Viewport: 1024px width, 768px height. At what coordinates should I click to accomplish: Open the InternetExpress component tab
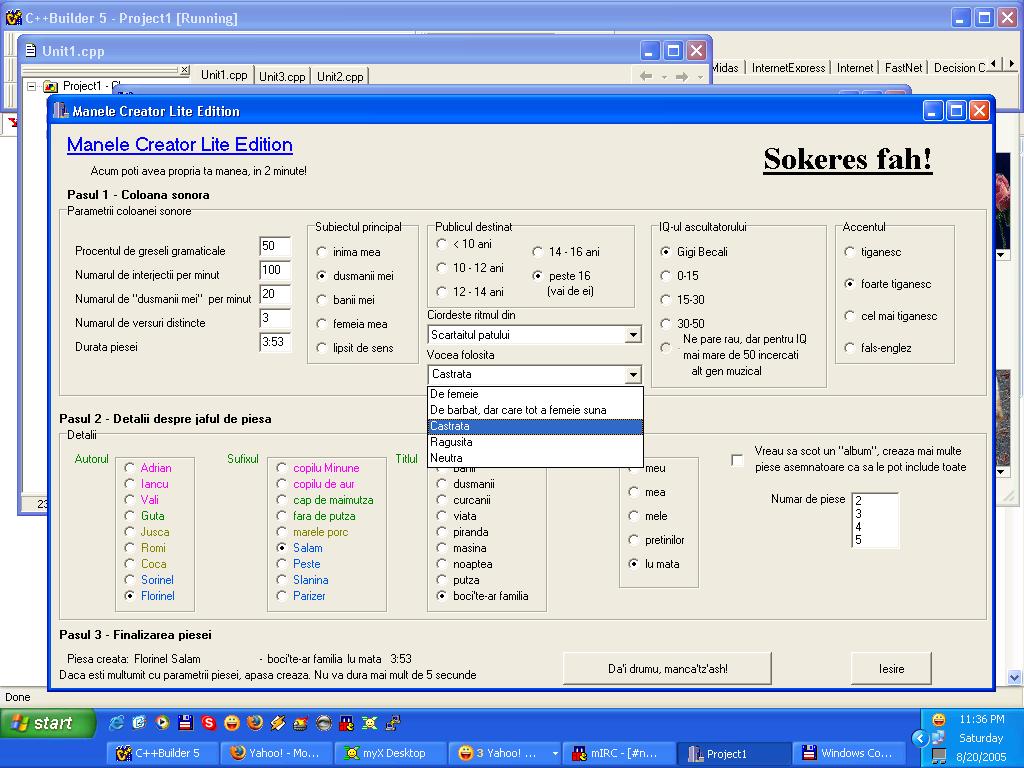[x=788, y=68]
